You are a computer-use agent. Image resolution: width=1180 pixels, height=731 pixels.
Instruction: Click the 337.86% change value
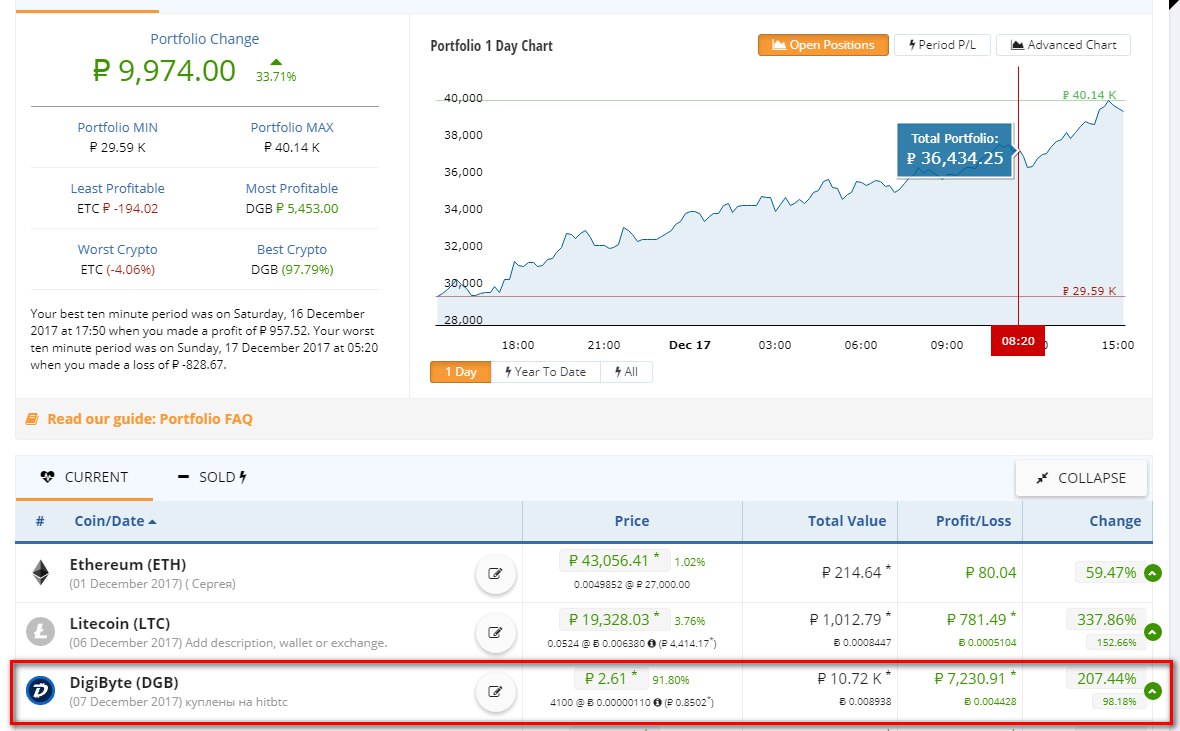1106,620
